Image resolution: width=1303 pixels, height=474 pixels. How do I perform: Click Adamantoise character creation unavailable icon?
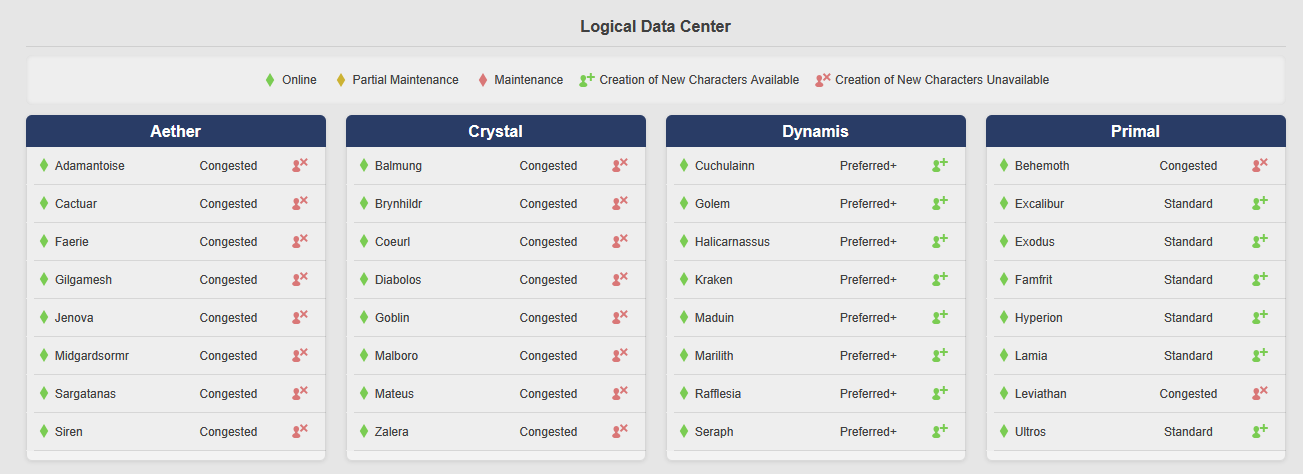click(300, 166)
